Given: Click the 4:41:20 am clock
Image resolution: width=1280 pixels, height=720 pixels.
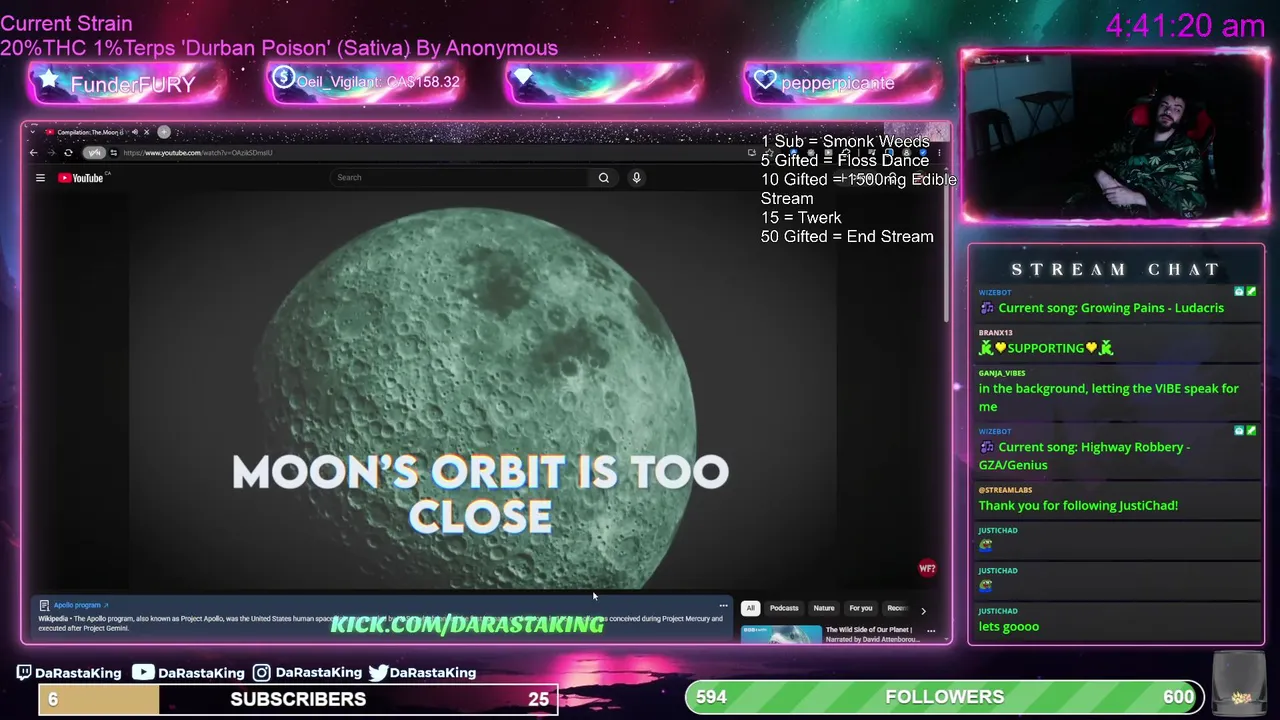Looking at the screenshot, I should click(x=1185, y=26).
